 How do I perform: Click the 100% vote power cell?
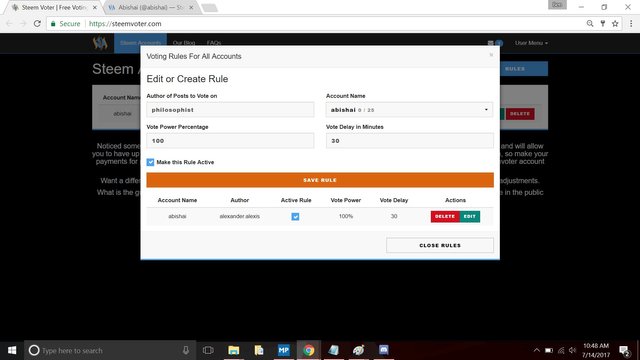pos(346,216)
